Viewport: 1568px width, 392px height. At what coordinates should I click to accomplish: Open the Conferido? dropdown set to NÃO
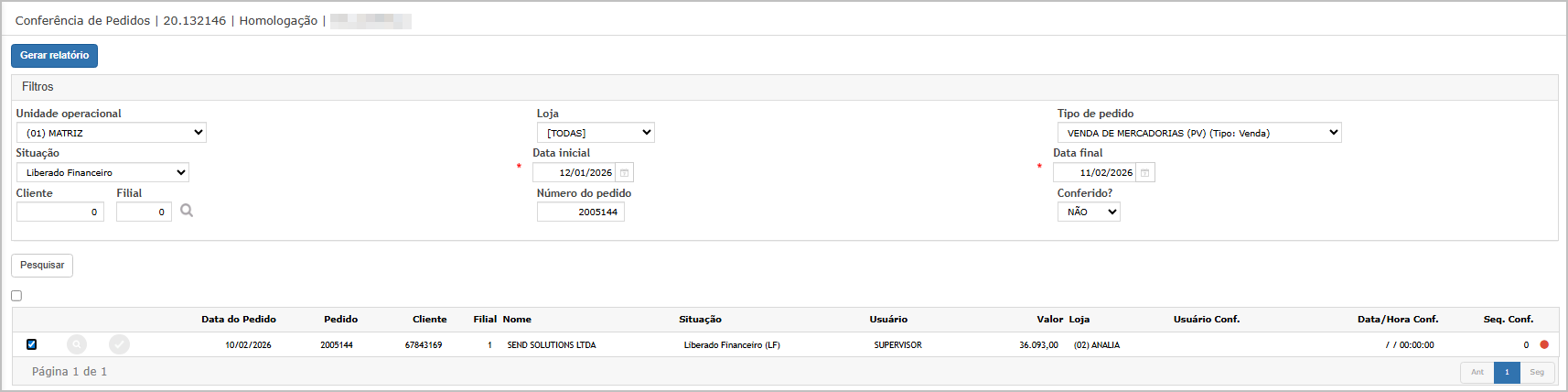coord(1089,212)
